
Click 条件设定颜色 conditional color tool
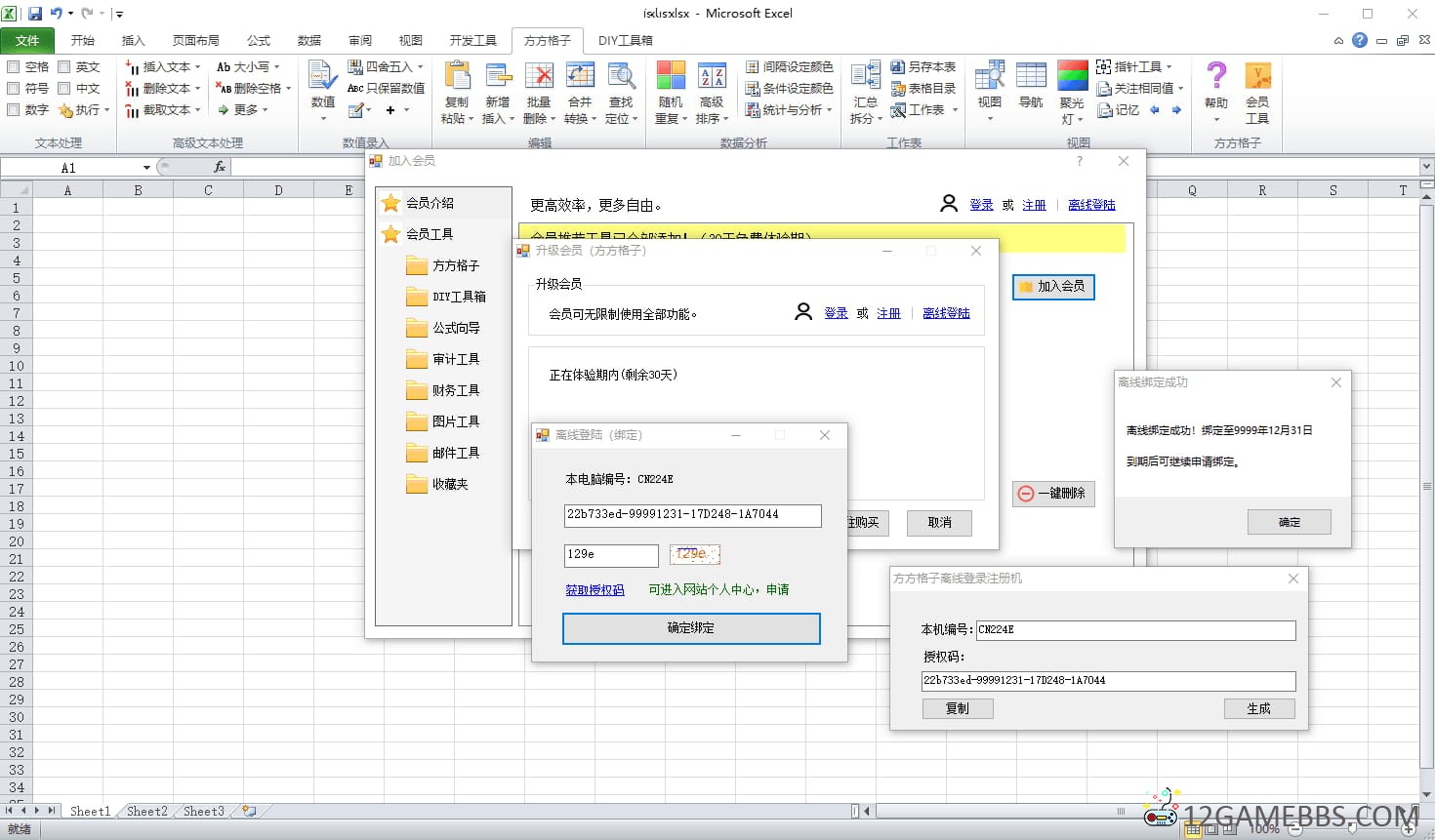[x=789, y=88]
